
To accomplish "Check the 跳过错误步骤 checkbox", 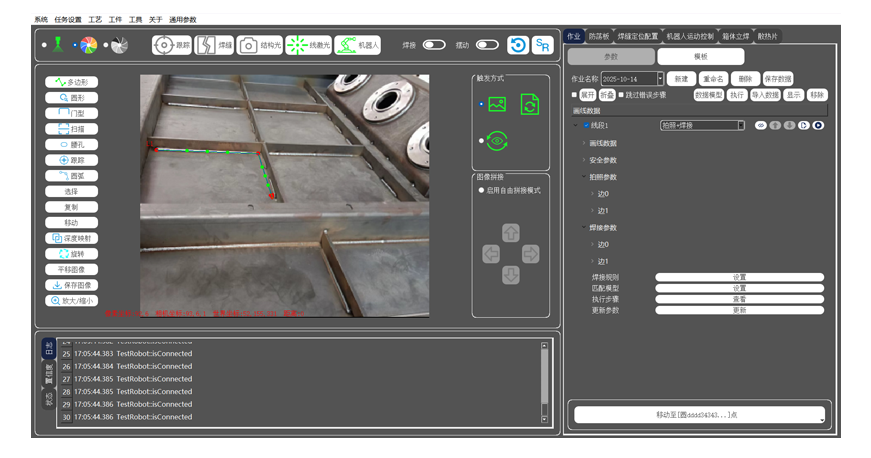I will [621, 95].
